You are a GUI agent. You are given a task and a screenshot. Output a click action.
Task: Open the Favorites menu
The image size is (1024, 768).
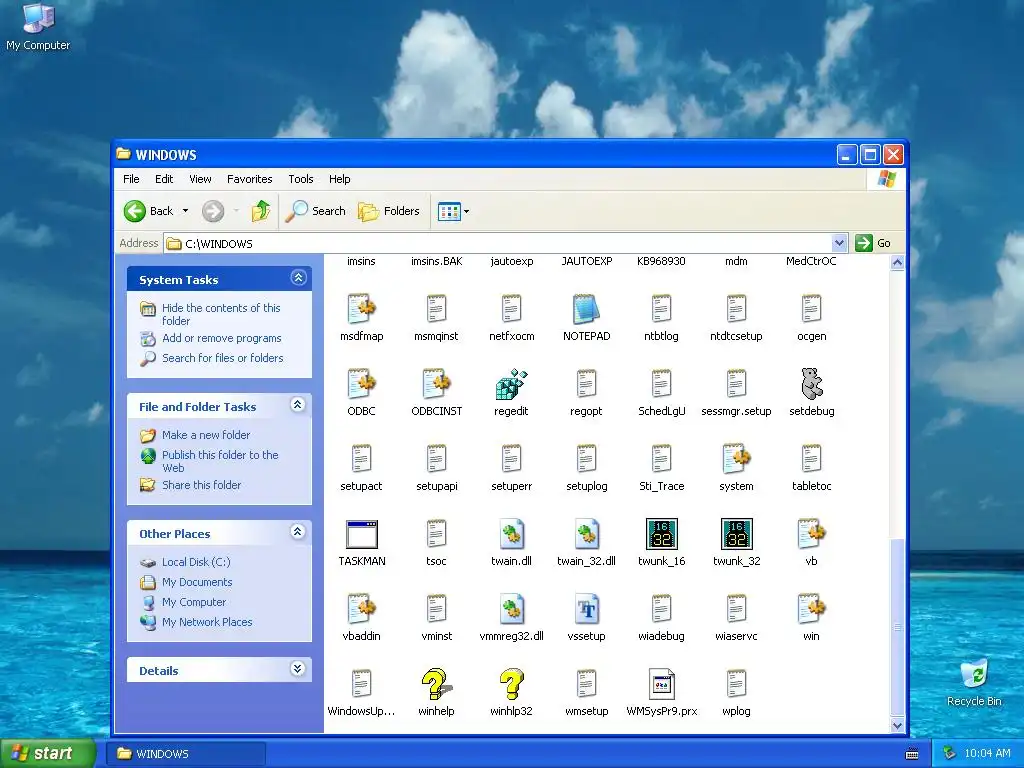tap(249, 179)
